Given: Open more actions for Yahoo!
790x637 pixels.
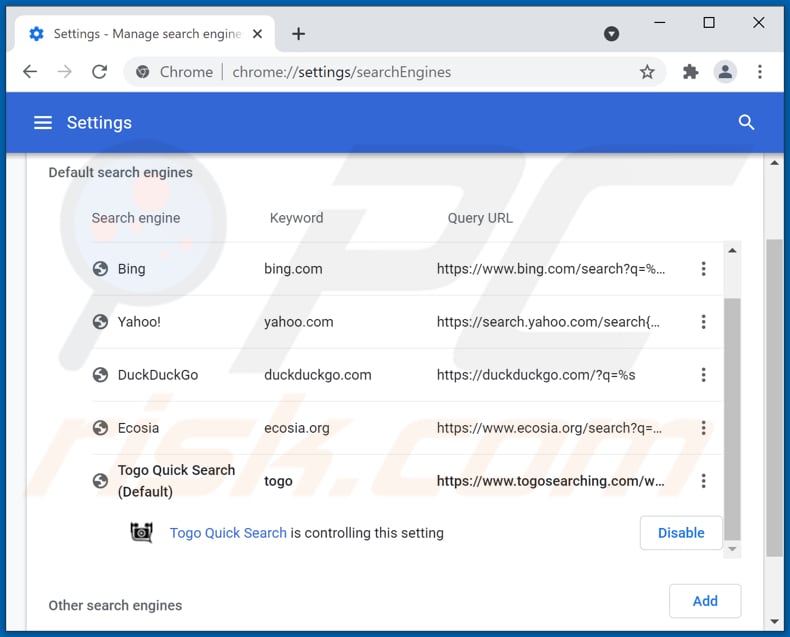Looking at the screenshot, I should (x=703, y=322).
